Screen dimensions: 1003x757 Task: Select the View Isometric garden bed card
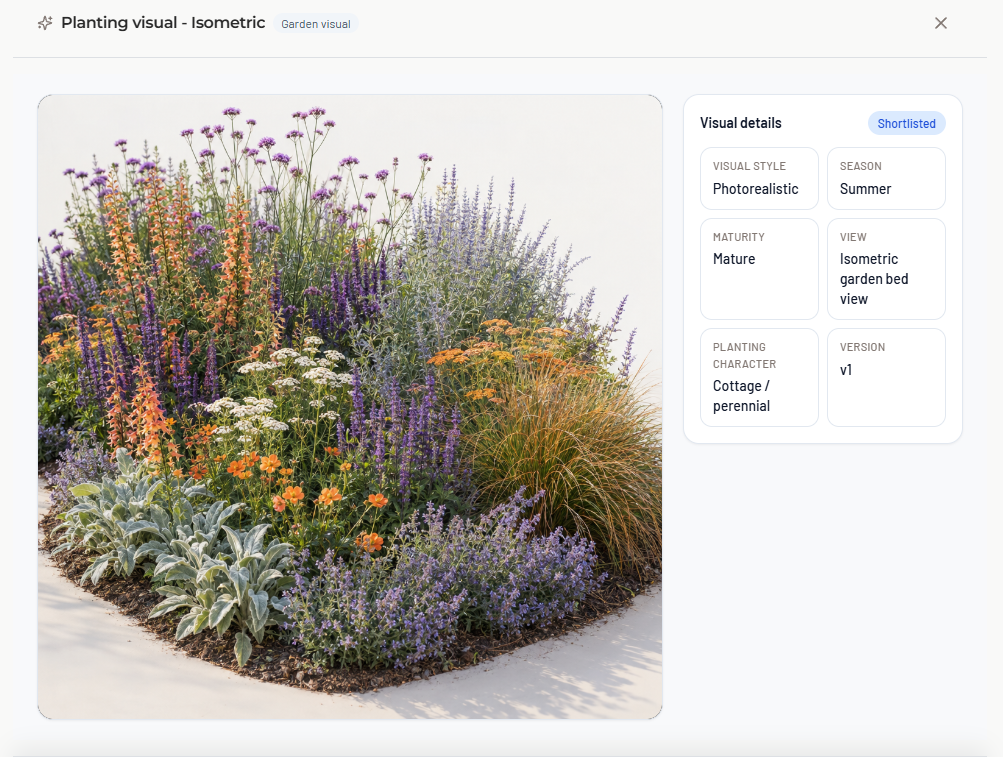pyautogui.click(x=886, y=269)
